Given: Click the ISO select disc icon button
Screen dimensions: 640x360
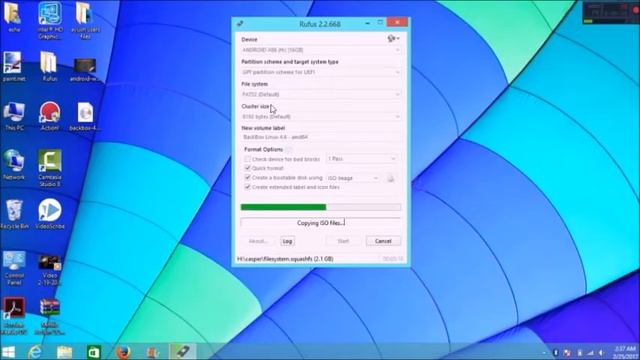Looking at the screenshot, I should click(390, 178).
